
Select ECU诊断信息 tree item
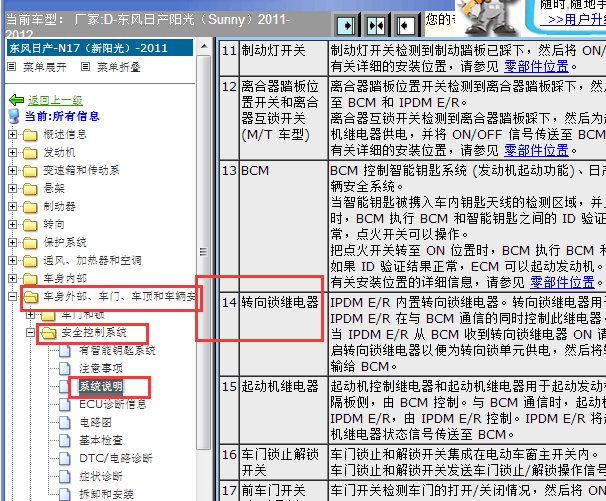pos(112,404)
